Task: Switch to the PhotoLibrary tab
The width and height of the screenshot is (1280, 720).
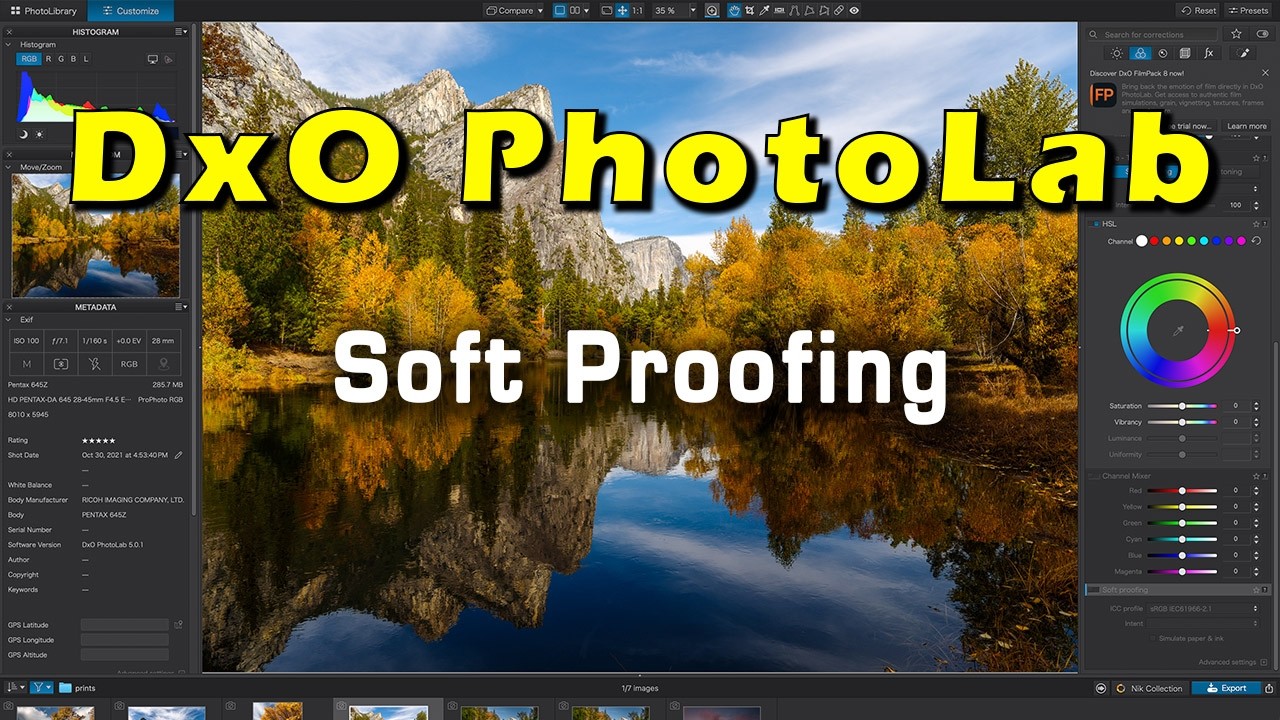Action: (43, 11)
